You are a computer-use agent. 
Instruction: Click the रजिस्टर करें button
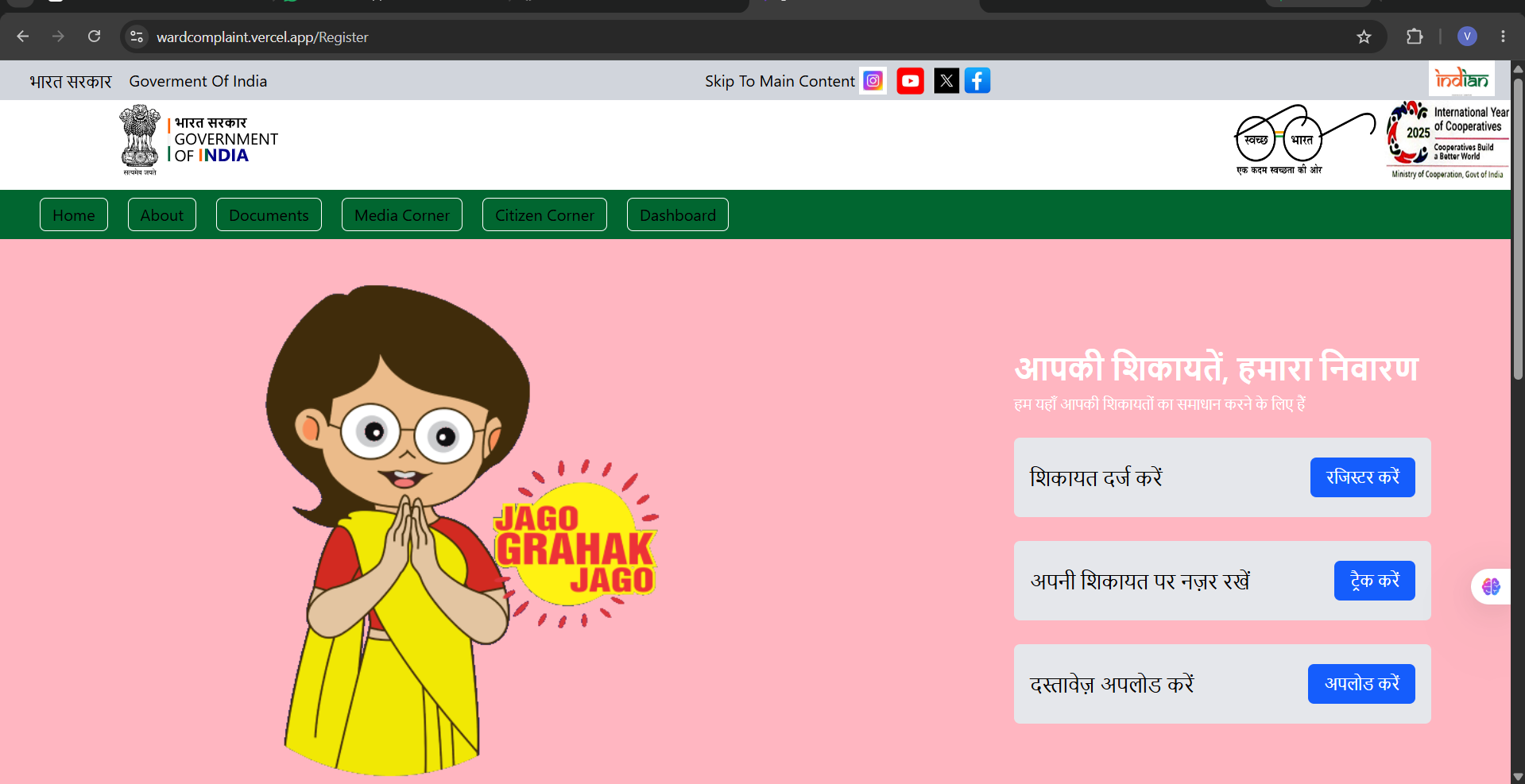click(1362, 477)
